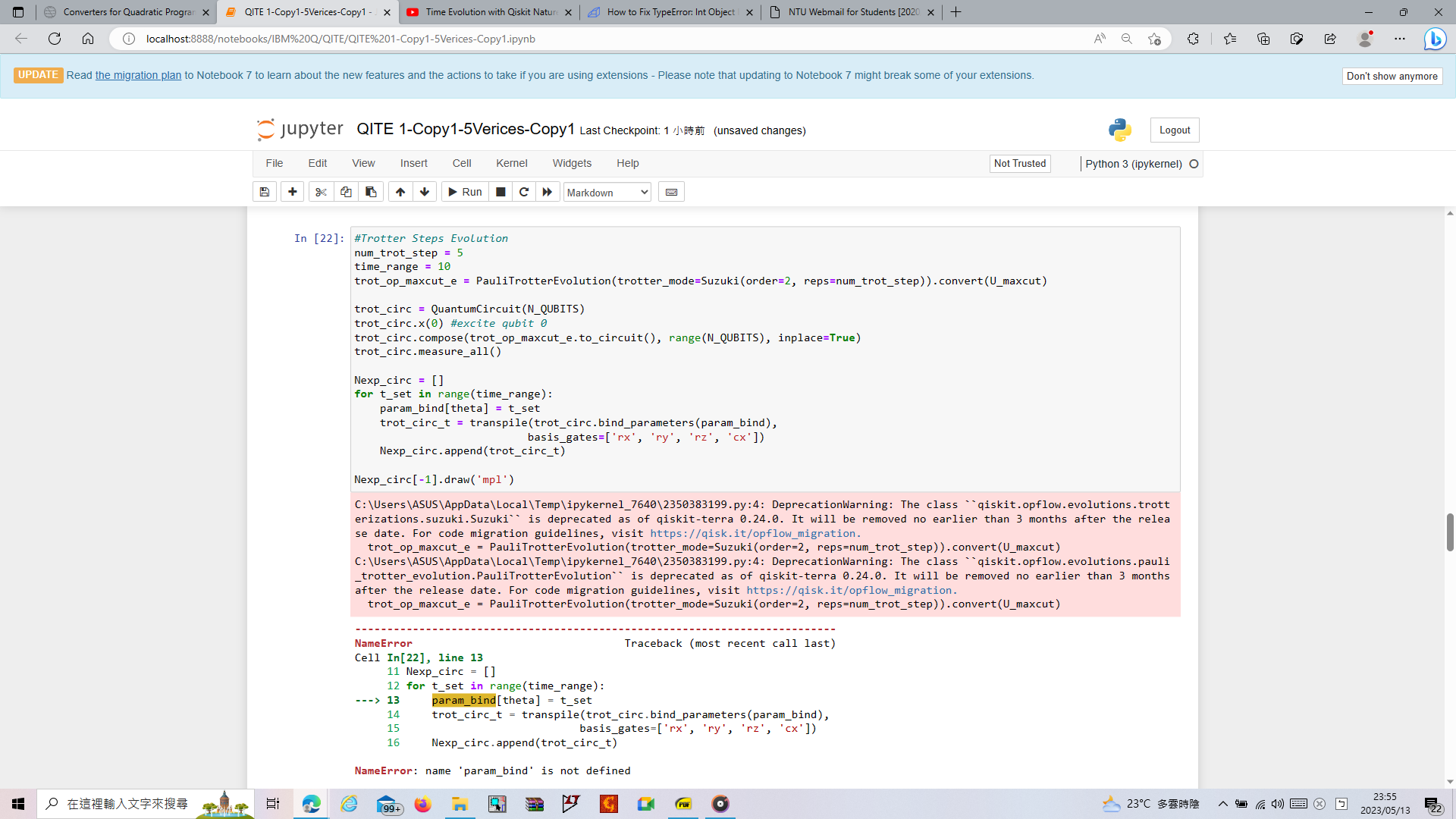Copy the selected cell with copy icon
This screenshot has width=1456, height=819.
346,191
